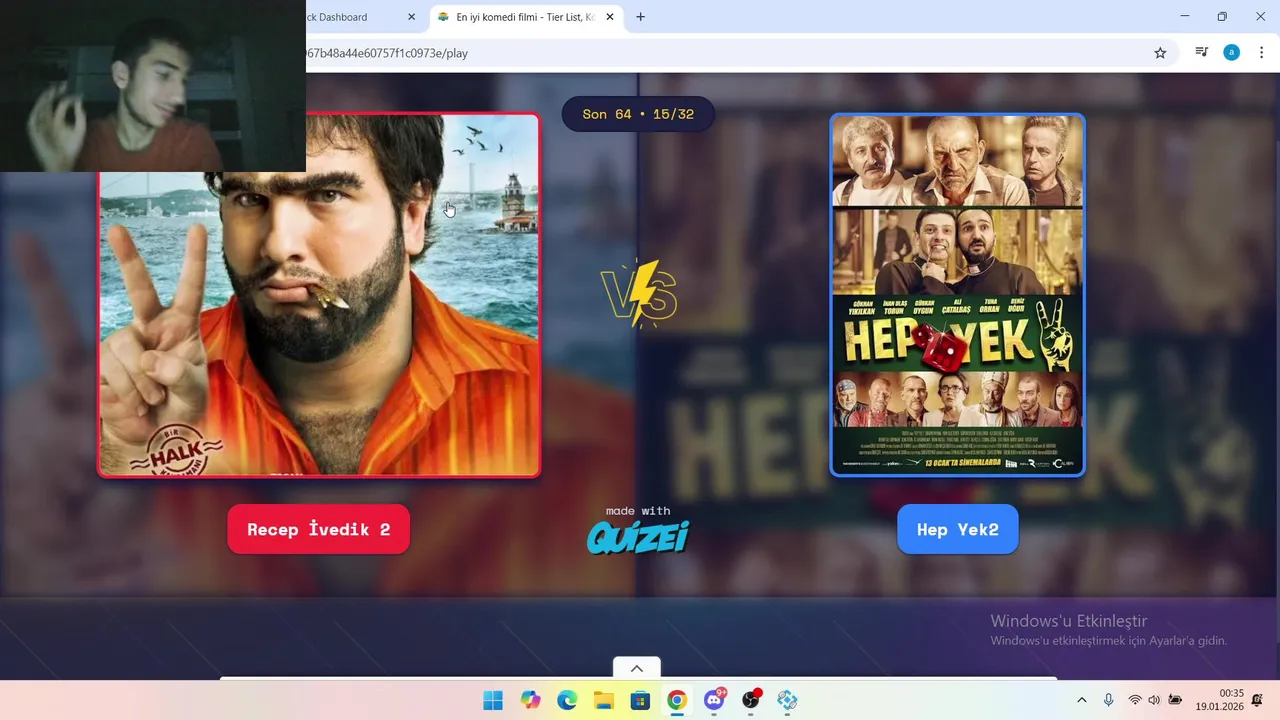Expand the bottom panel chevron
The image size is (1280, 720).
pyautogui.click(x=636, y=668)
